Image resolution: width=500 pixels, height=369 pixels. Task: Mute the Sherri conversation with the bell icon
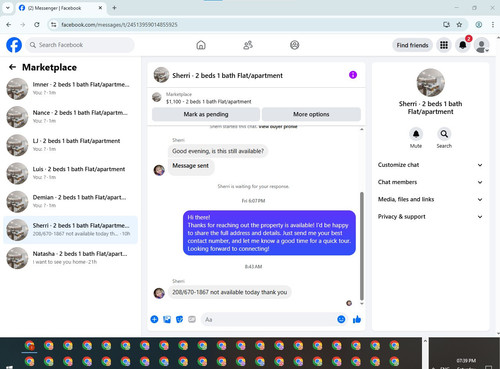click(416, 134)
